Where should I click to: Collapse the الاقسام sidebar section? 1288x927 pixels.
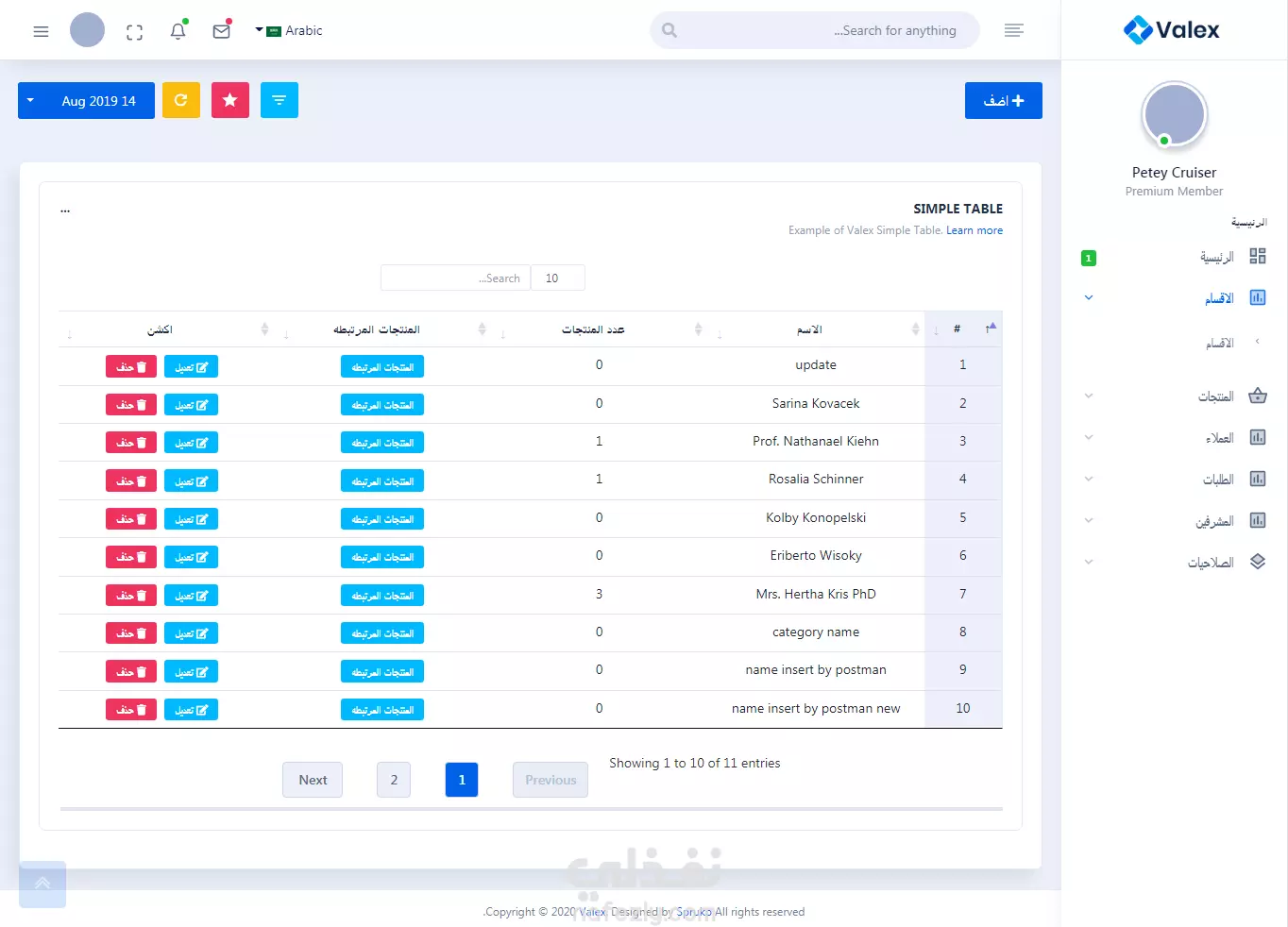point(1089,298)
